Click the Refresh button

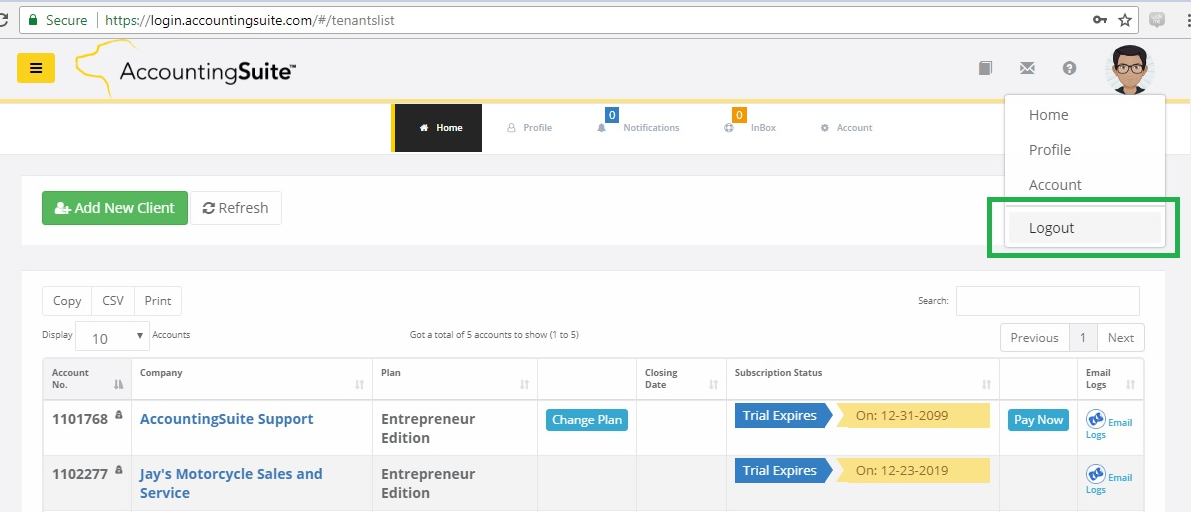tap(235, 208)
